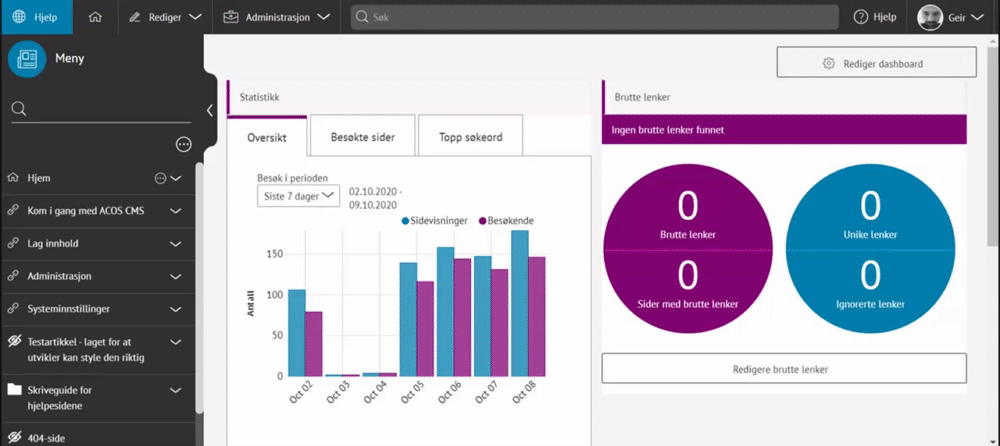The width and height of the screenshot is (1000, 446).
Task: Toggle visibility of the Testartikkel page
Action: 14,340
